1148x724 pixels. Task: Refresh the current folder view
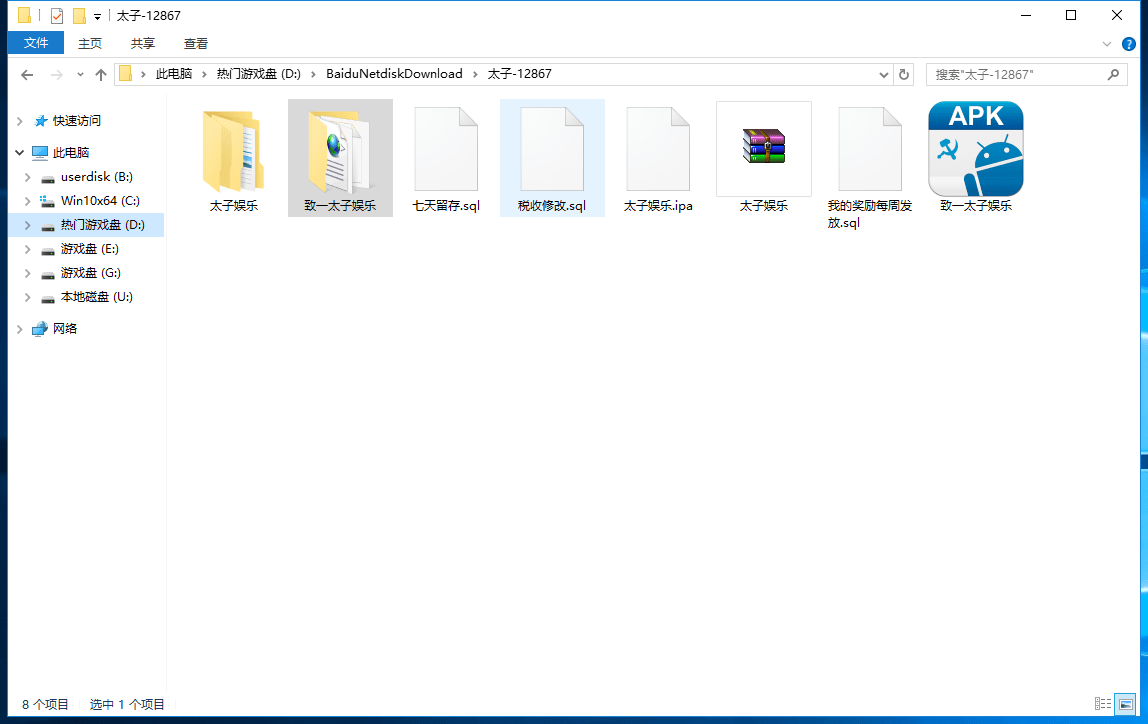(x=904, y=74)
